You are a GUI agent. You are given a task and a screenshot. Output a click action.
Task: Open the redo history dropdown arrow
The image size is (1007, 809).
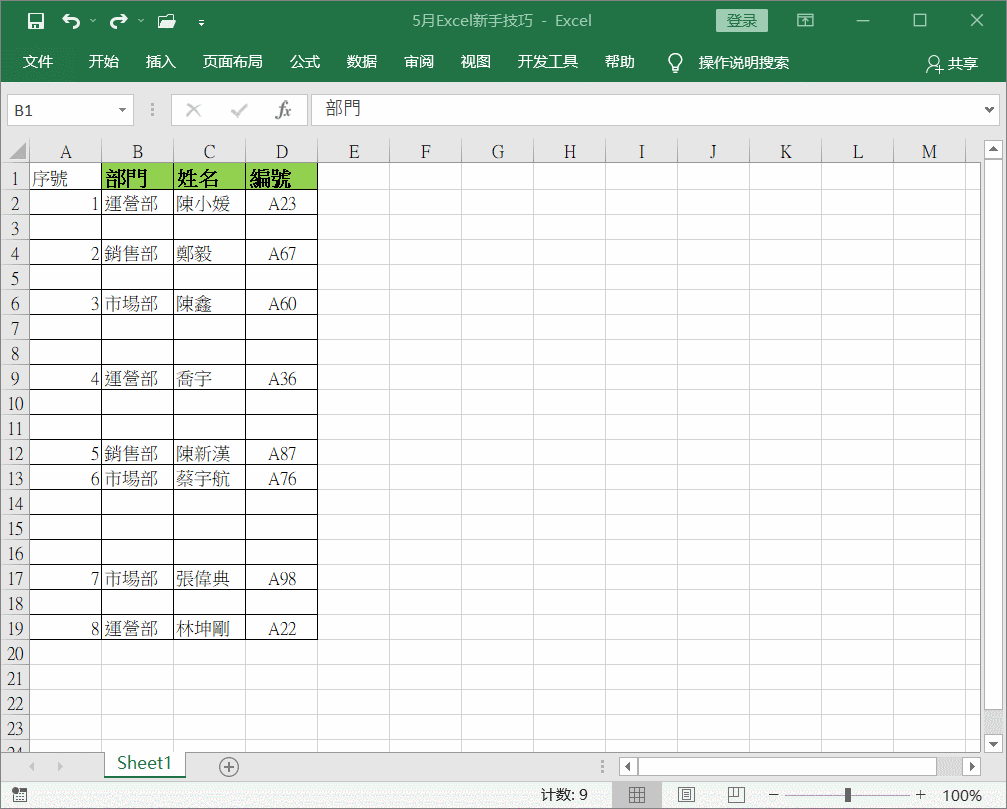tap(141, 21)
